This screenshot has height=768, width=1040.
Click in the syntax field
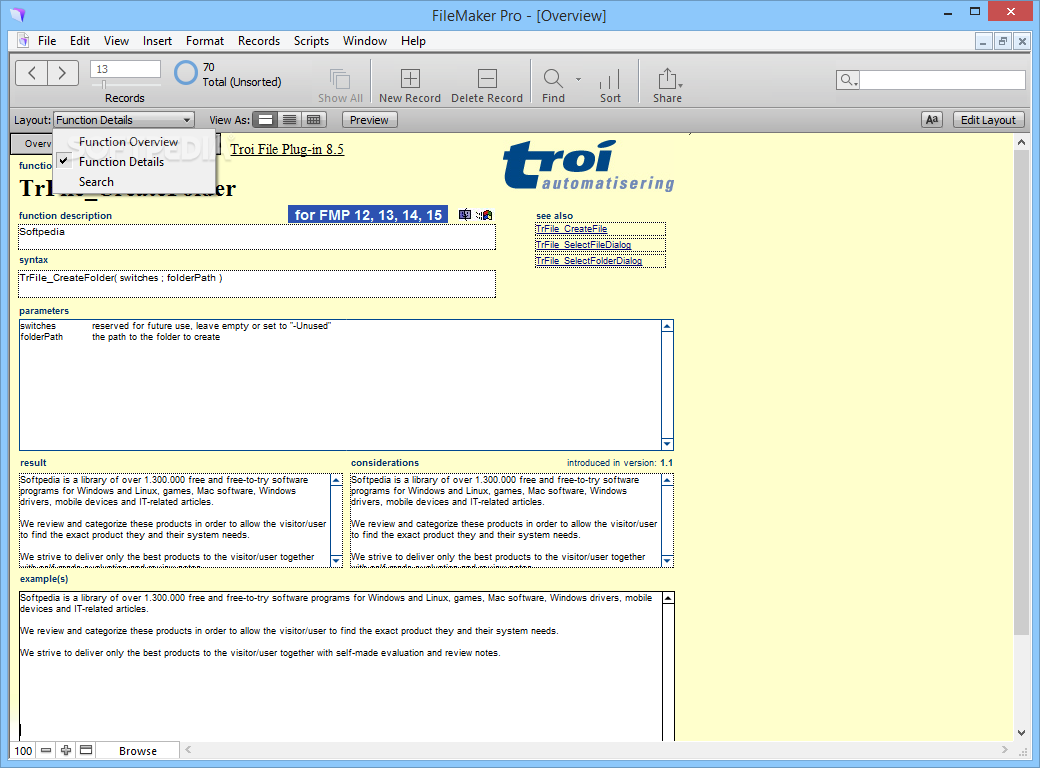[257, 284]
